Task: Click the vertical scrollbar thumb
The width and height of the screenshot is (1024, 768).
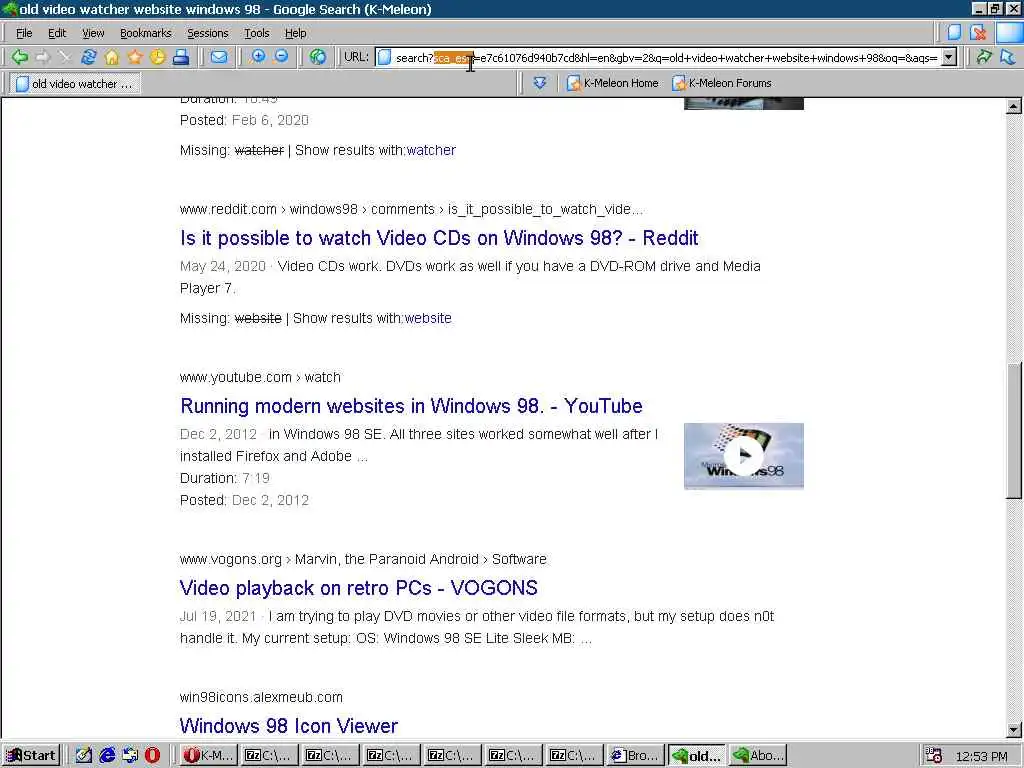Action: pos(1014,431)
